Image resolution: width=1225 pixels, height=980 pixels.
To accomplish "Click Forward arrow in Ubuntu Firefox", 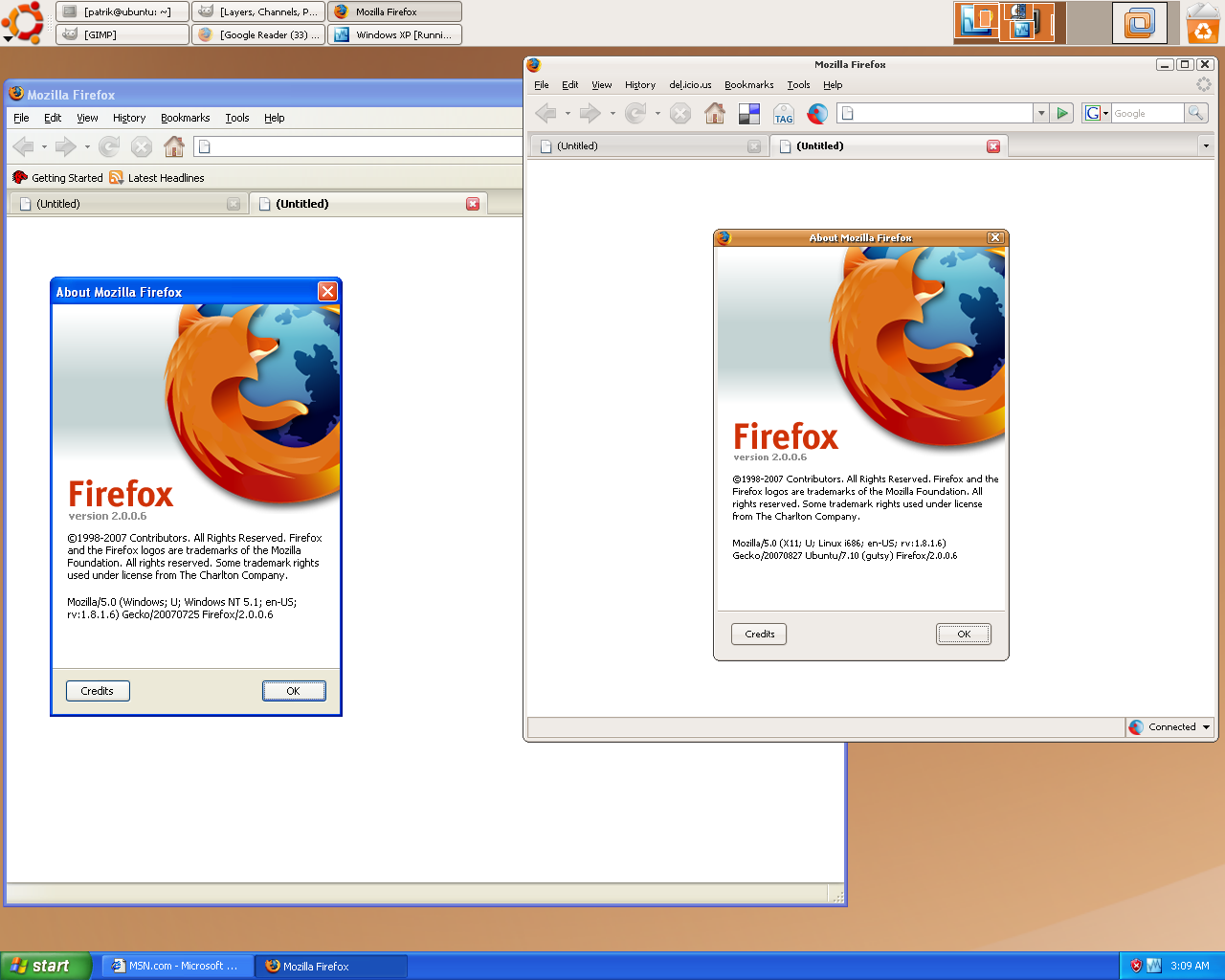I will (x=590, y=113).
